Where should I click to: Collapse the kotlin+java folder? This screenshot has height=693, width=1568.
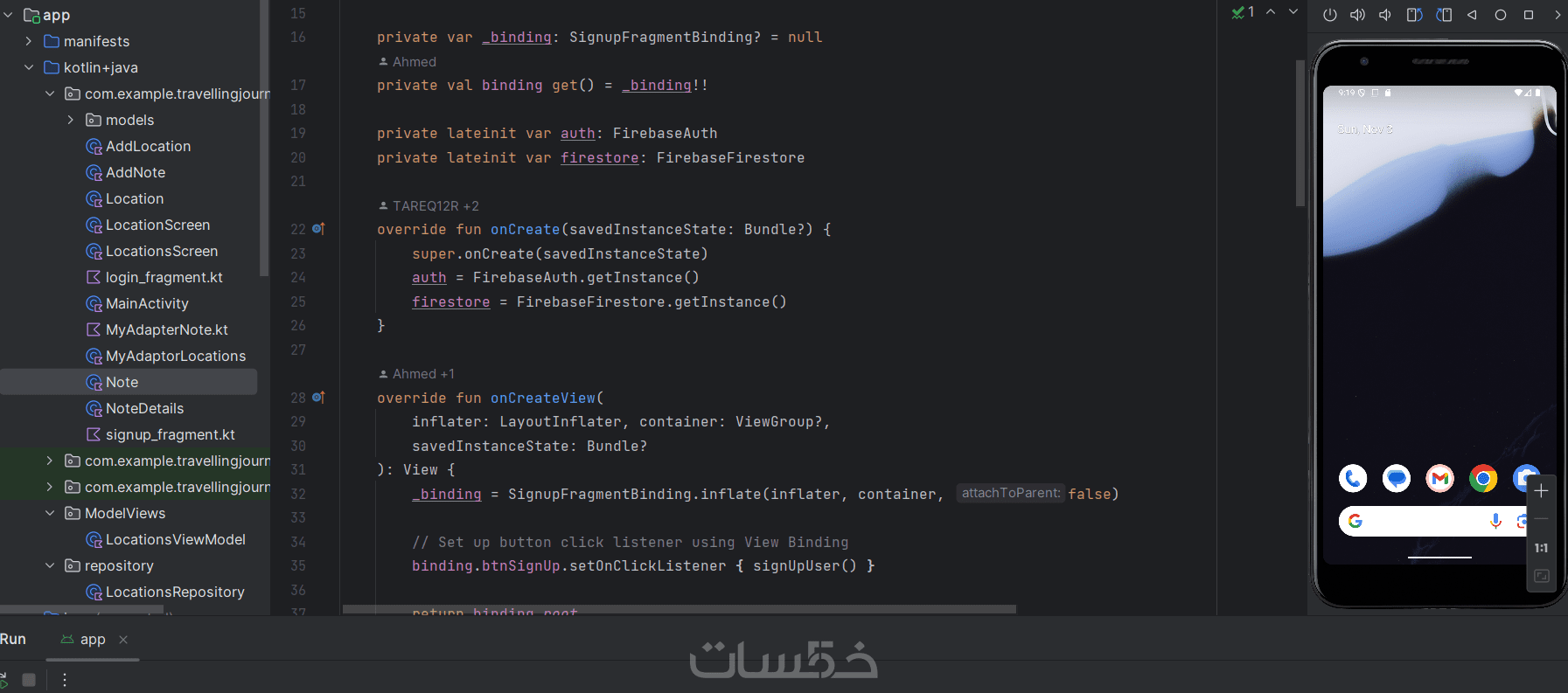[x=29, y=67]
